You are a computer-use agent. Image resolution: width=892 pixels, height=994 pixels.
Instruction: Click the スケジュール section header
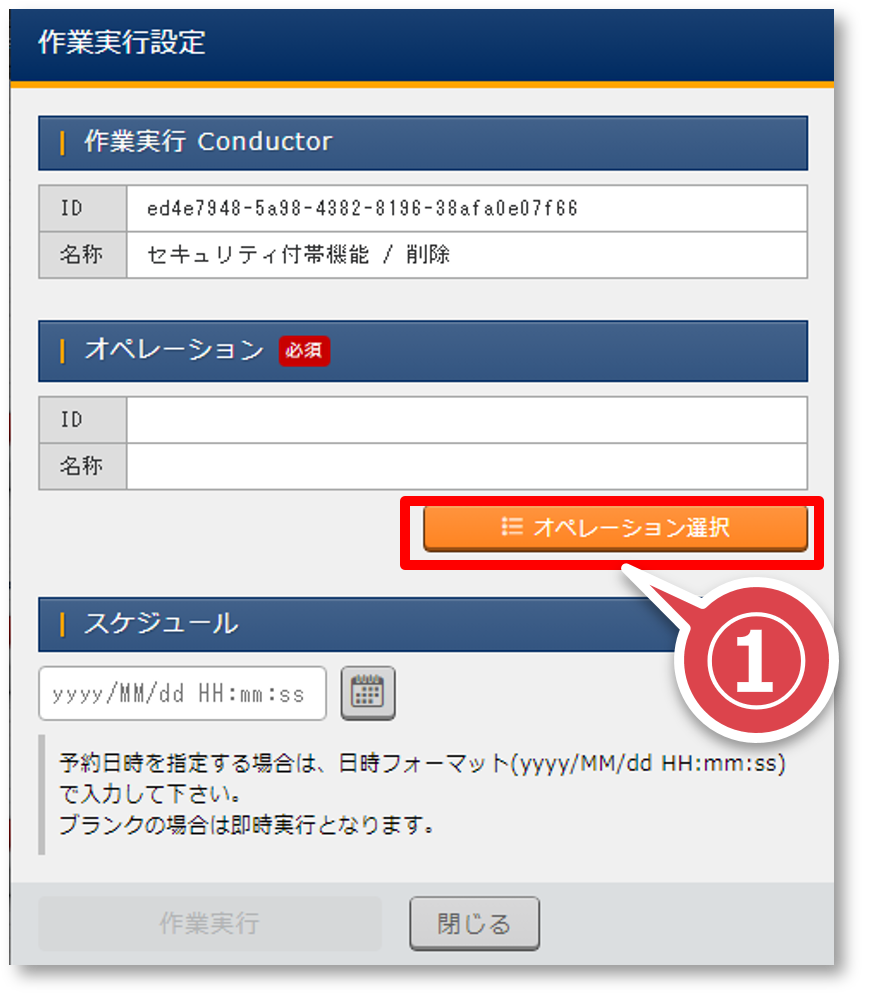pos(160,624)
